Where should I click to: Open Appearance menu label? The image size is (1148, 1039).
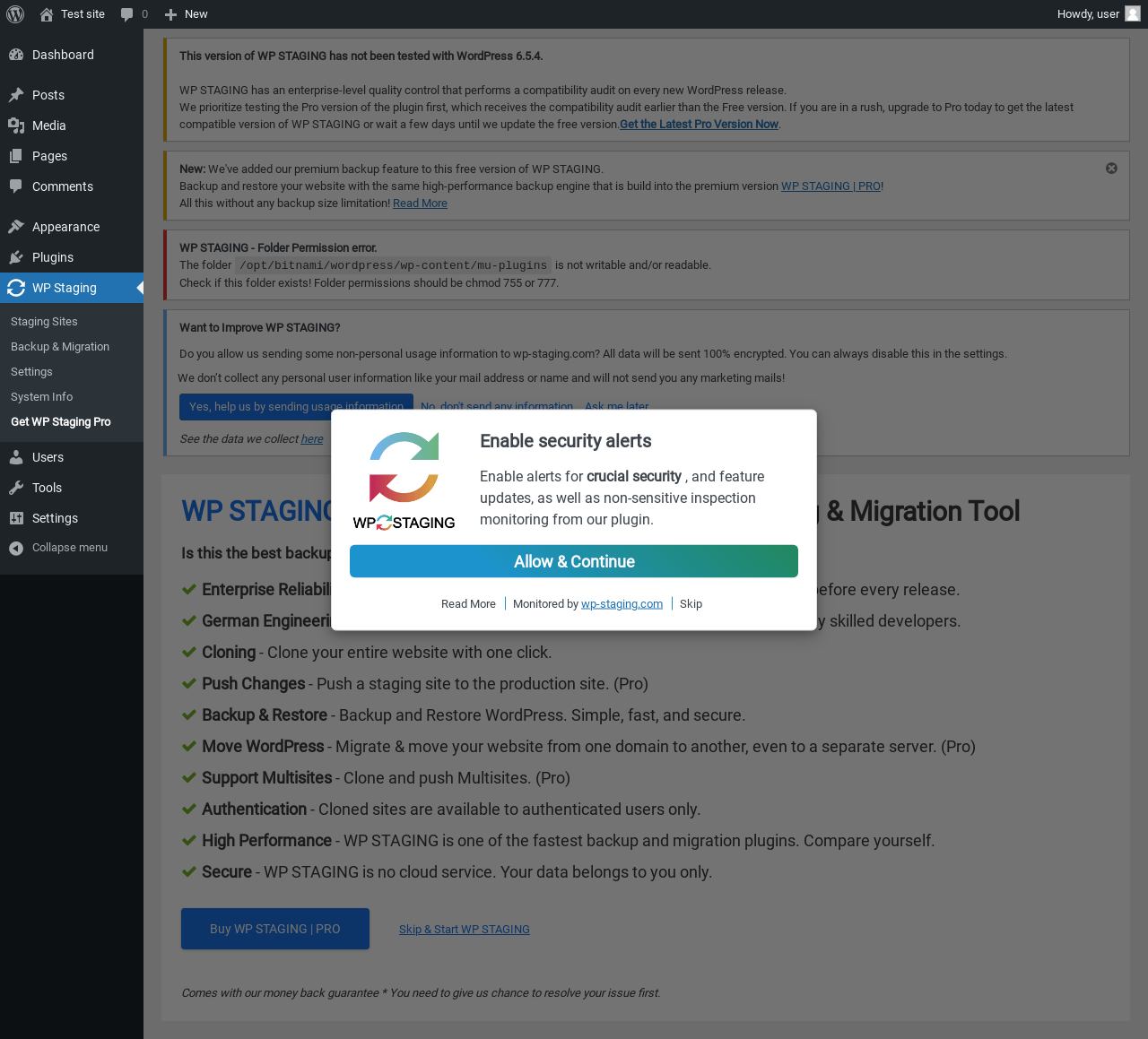pos(65,227)
